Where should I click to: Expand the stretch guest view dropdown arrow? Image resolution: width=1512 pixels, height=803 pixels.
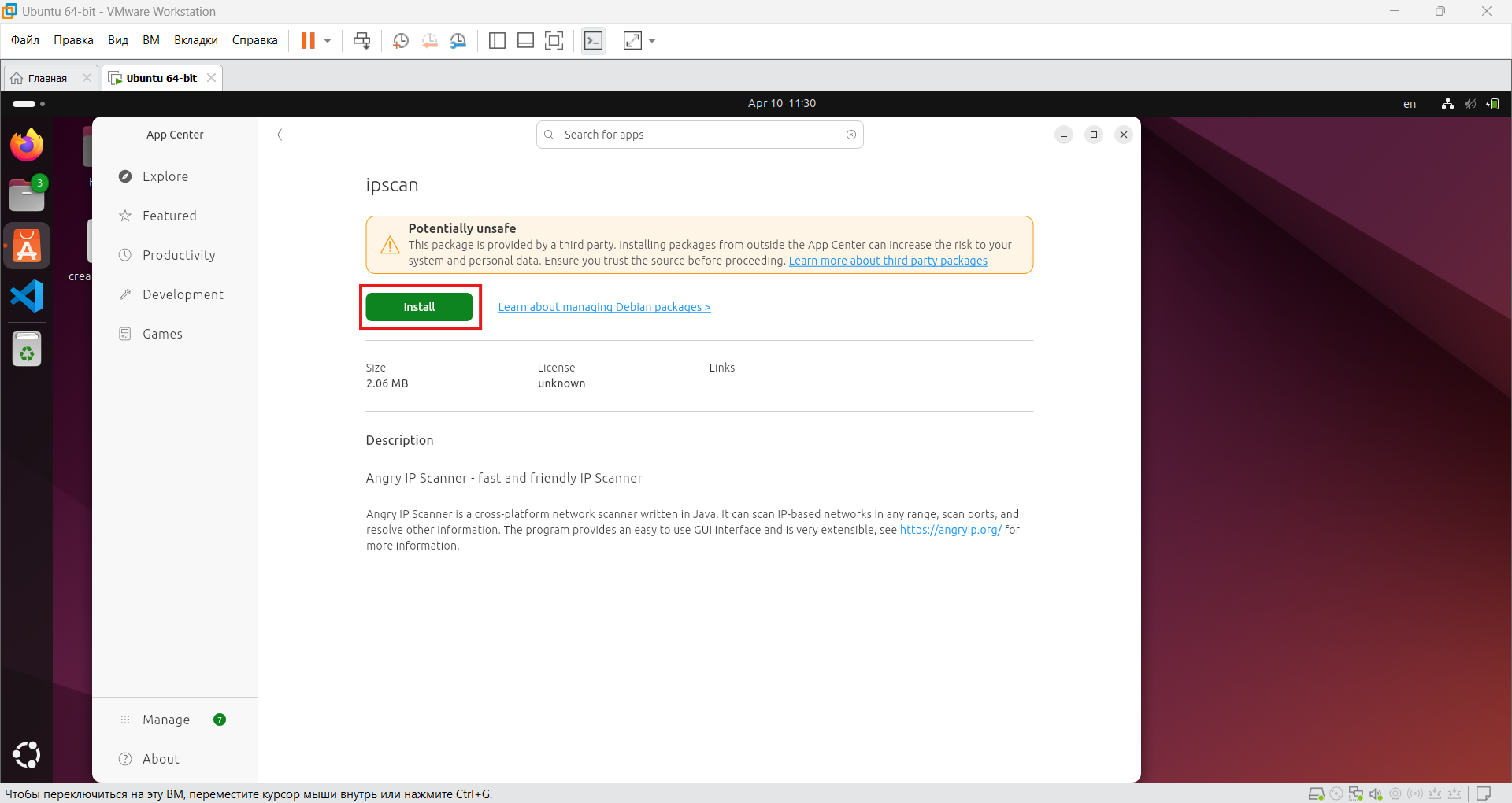652,41
